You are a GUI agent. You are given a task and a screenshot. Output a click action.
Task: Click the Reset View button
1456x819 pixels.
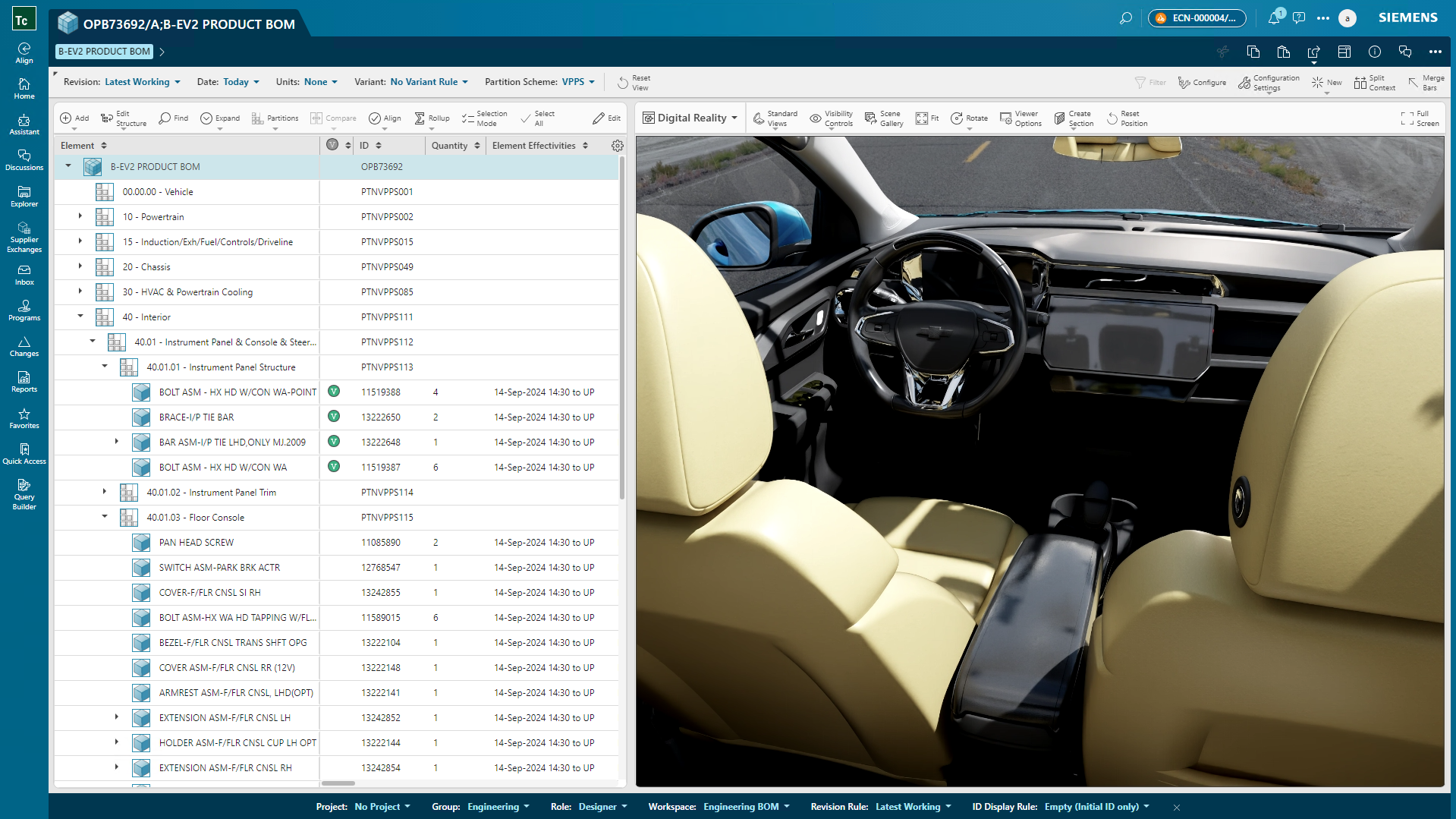(634, 83)
